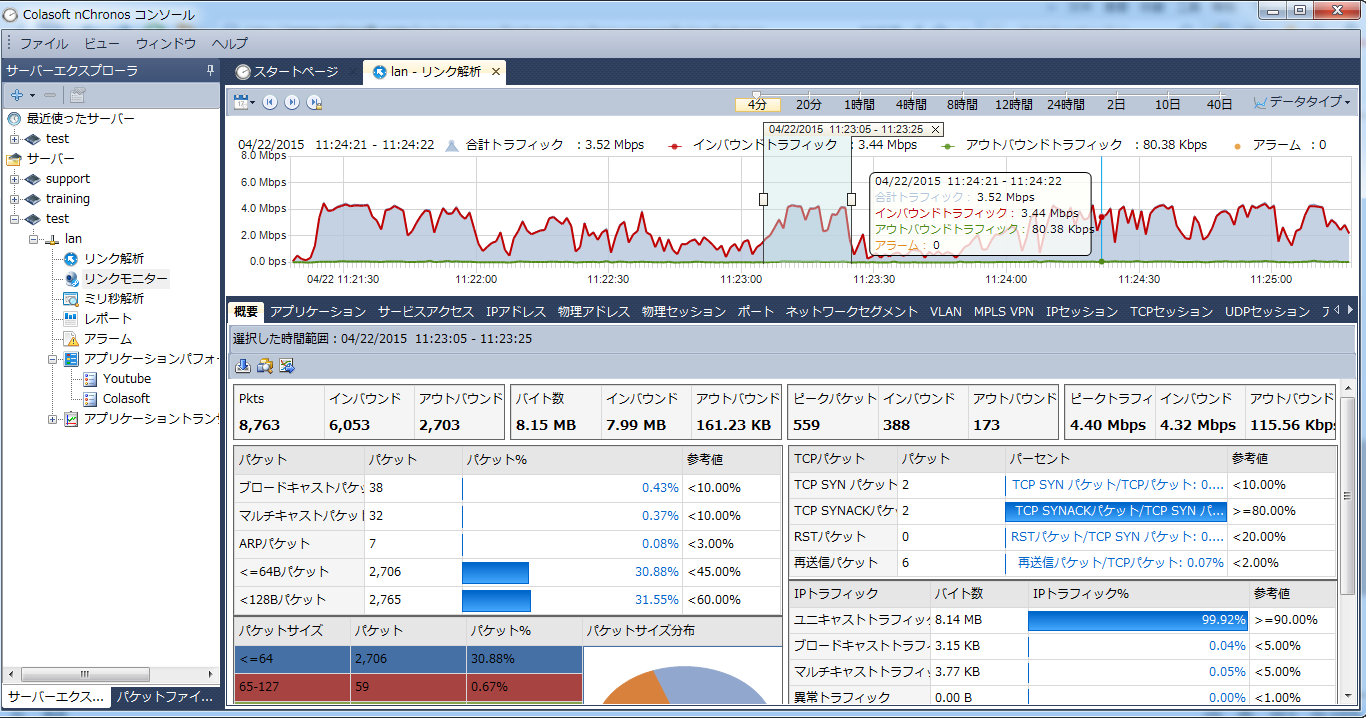Viewport: 1366px width, 718px height.
Task: Pin the サーバーエクスプローラ panel
Action: [x=210, y=71]
